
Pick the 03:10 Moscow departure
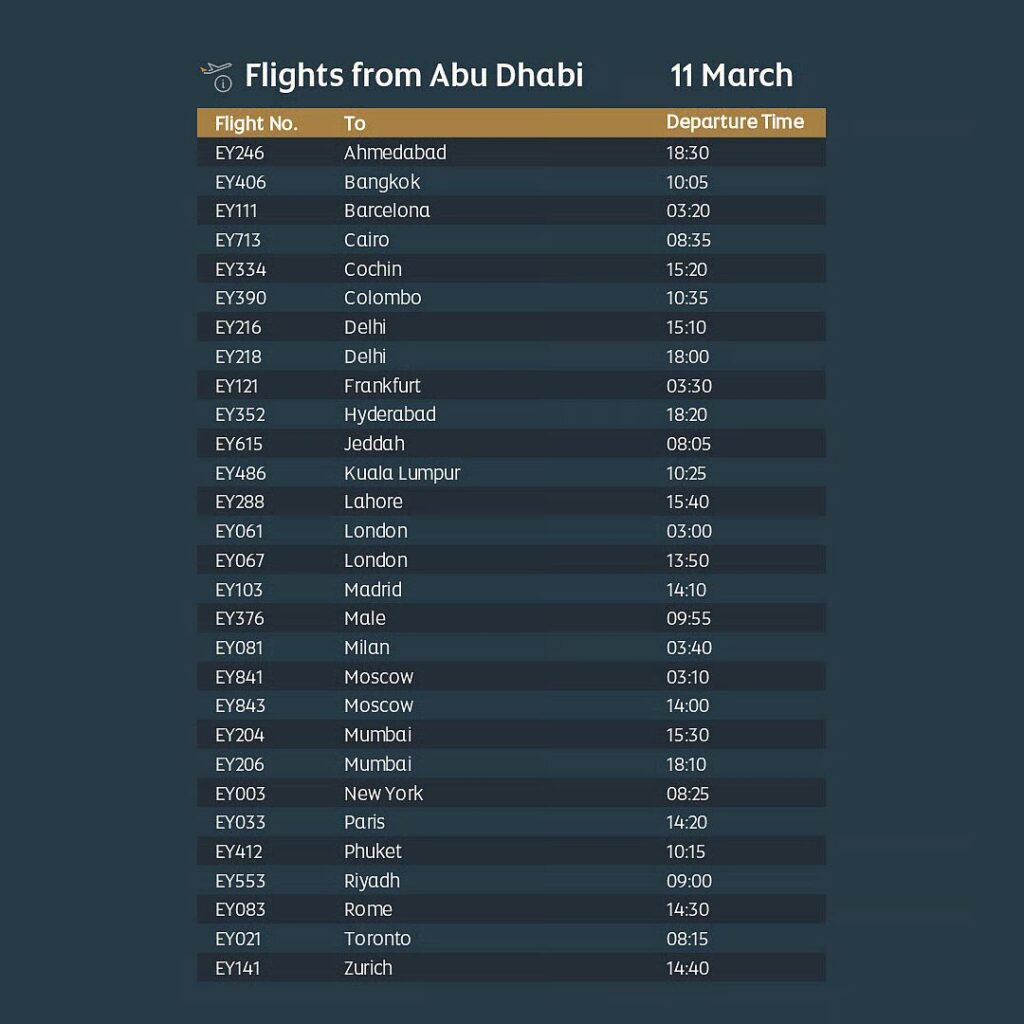(687, 677)
